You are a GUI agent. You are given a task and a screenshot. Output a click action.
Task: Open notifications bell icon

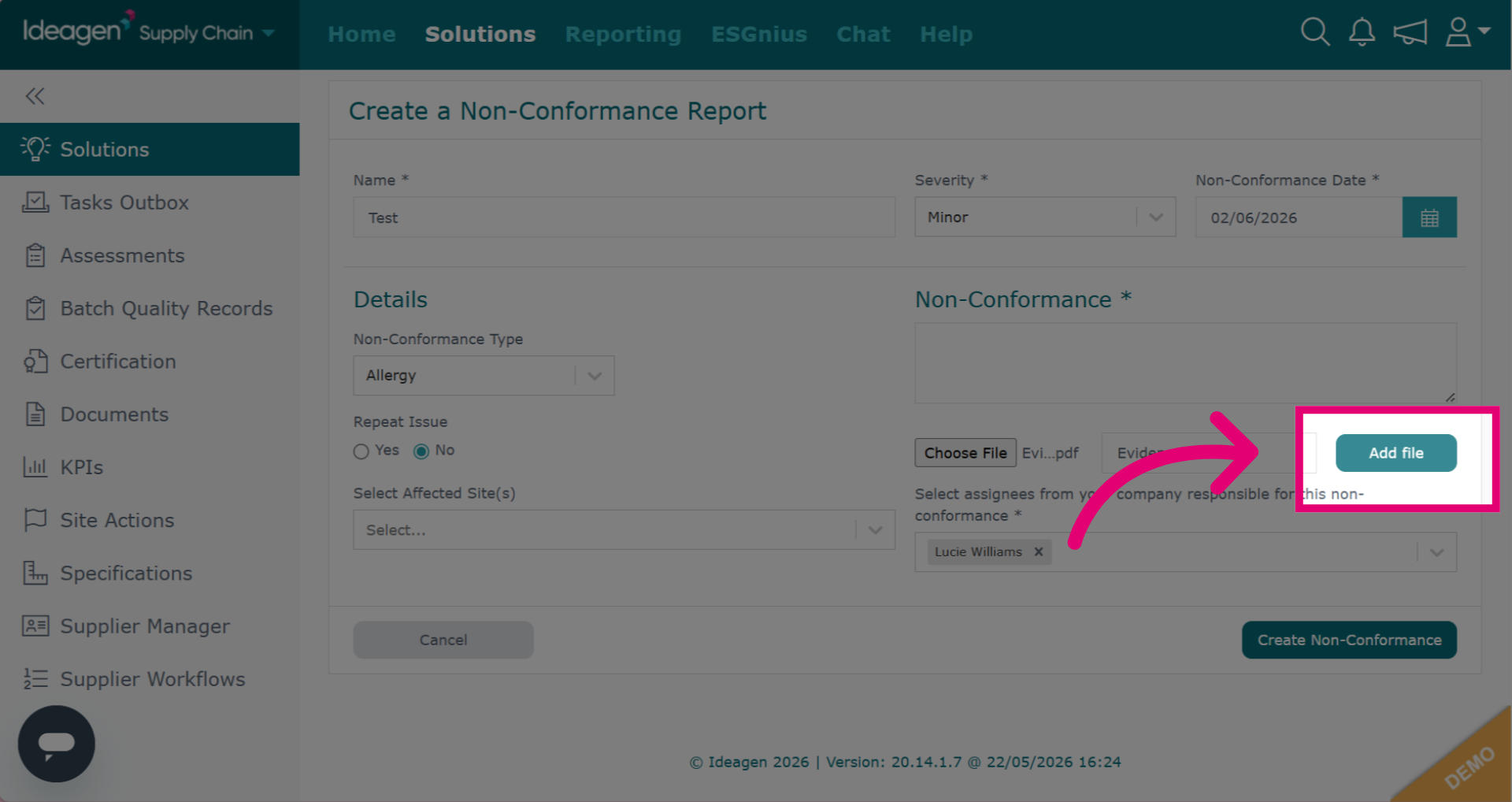coord(1362,32)
